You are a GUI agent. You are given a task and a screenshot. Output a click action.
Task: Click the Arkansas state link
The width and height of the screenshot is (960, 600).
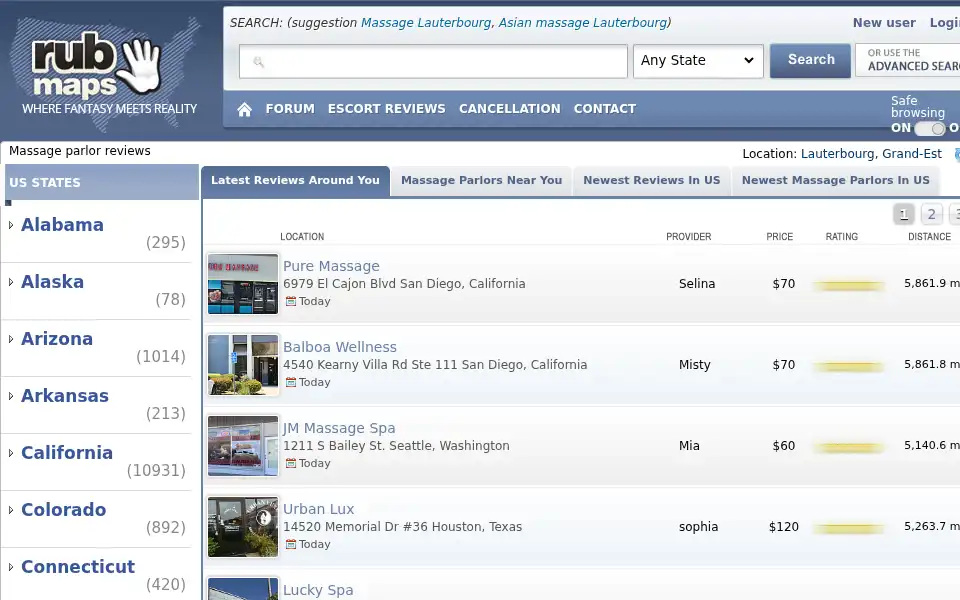[65, 396]
